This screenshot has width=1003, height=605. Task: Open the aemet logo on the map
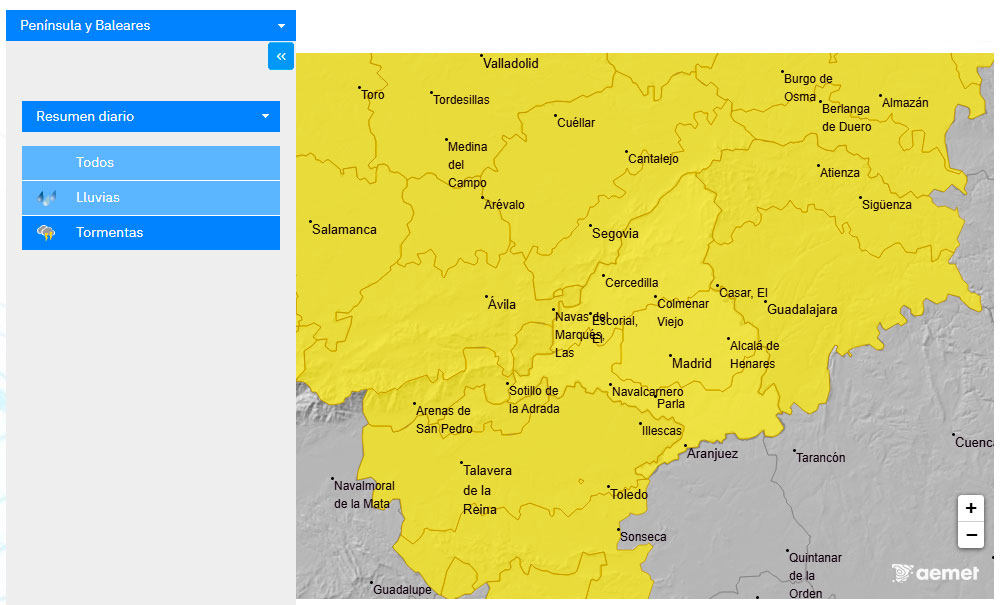point(935,573)
